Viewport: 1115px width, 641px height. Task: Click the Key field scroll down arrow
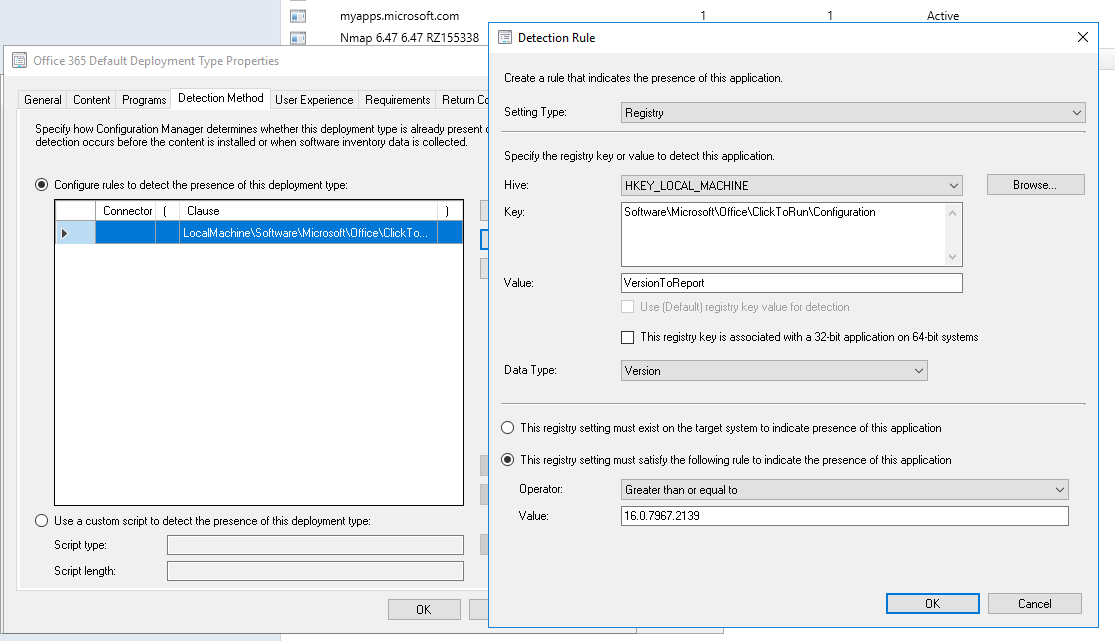[x=953, y=257]
